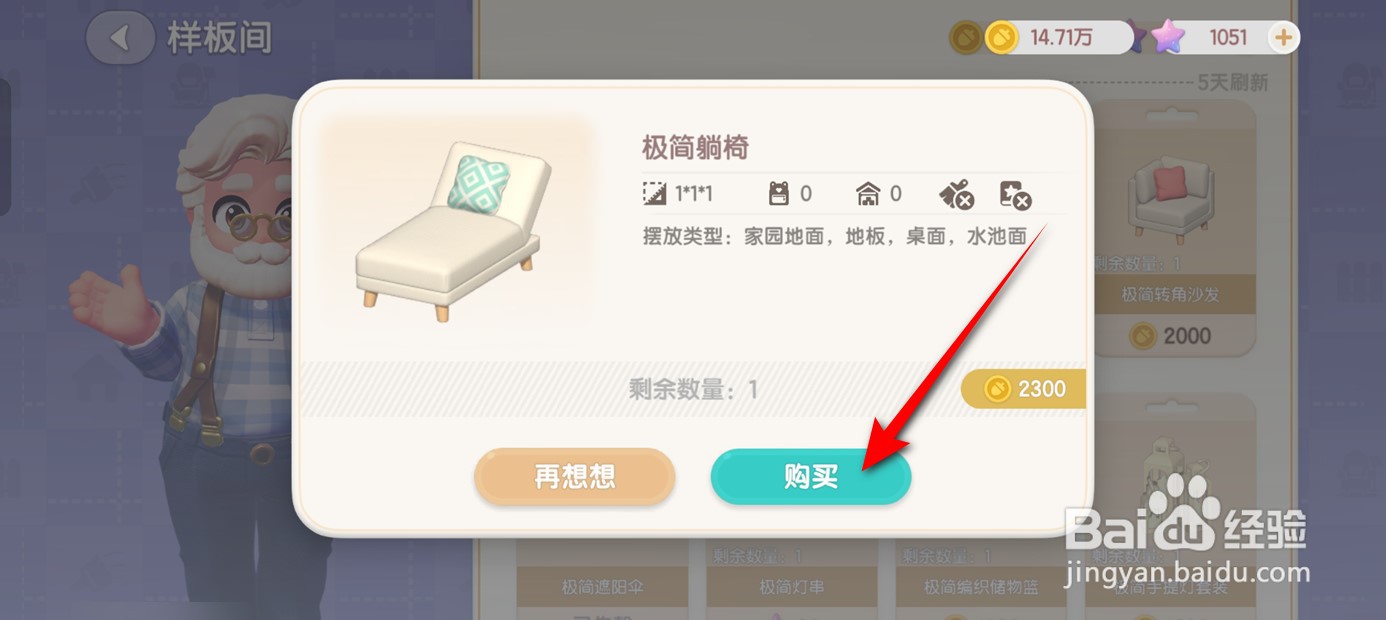Tap the gold coin icon showing 14.71万

click(1001, 38)
